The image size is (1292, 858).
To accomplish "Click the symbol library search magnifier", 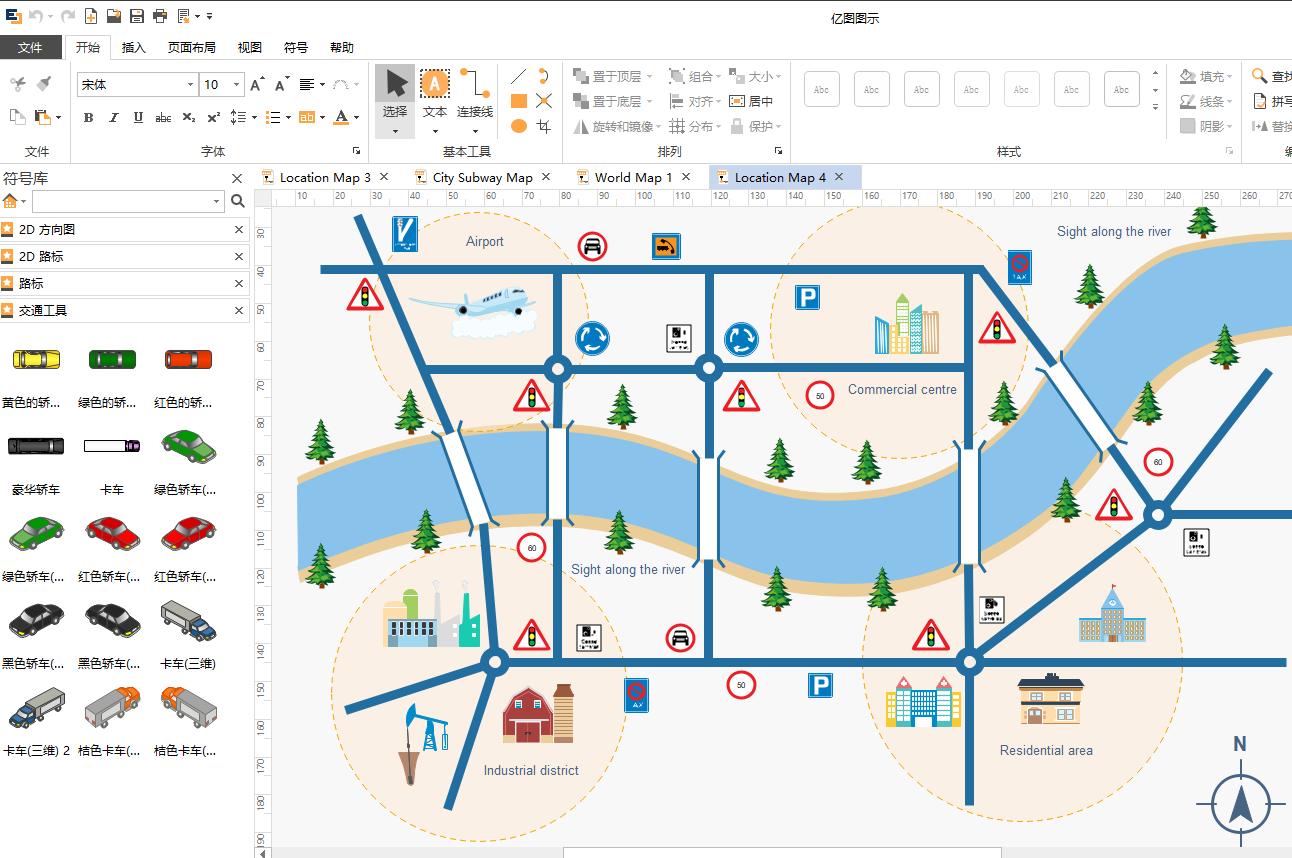I will pyautogui.click(x=238, y=201).
